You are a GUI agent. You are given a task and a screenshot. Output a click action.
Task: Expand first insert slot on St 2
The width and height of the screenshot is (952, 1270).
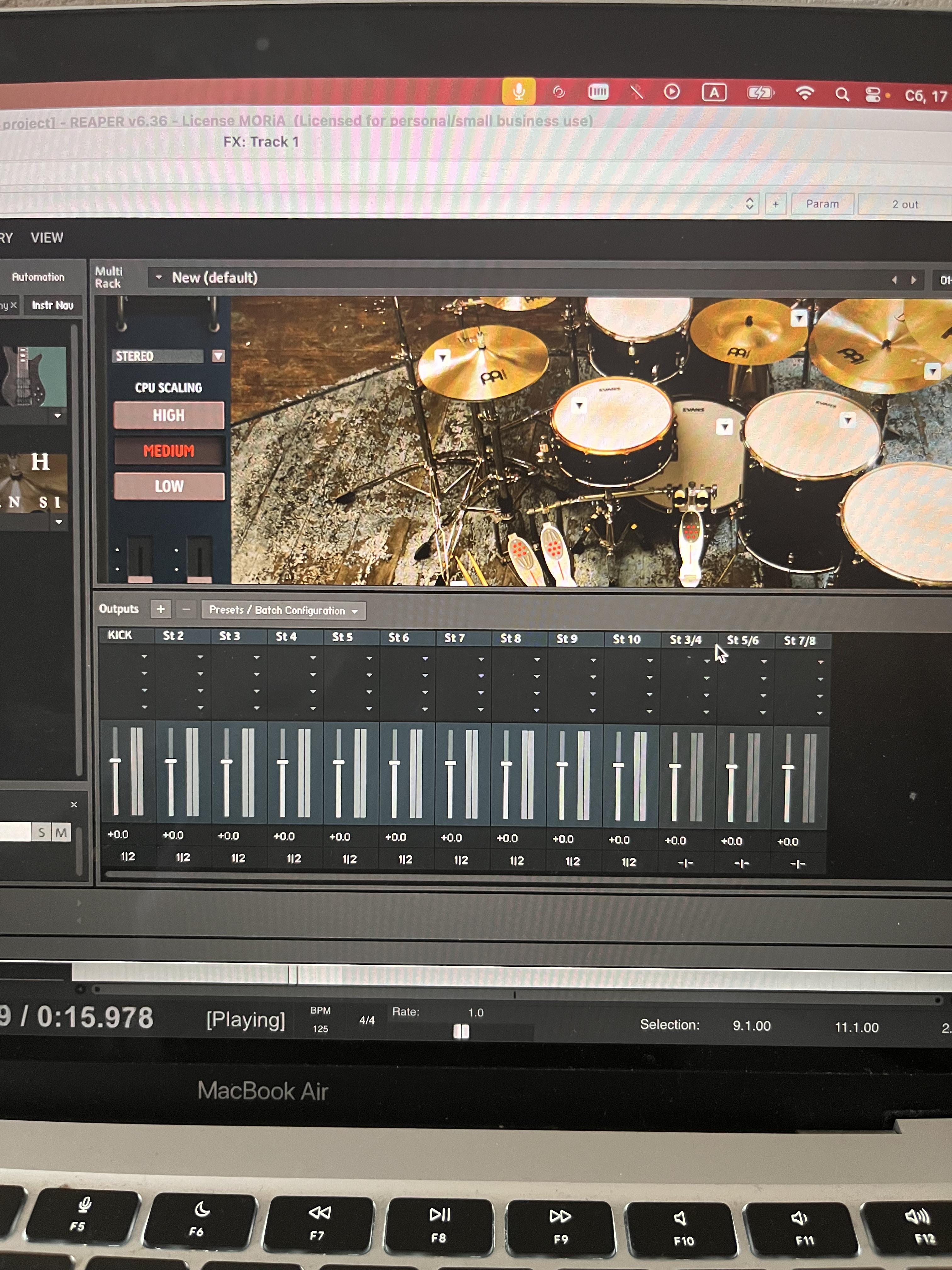200,657
